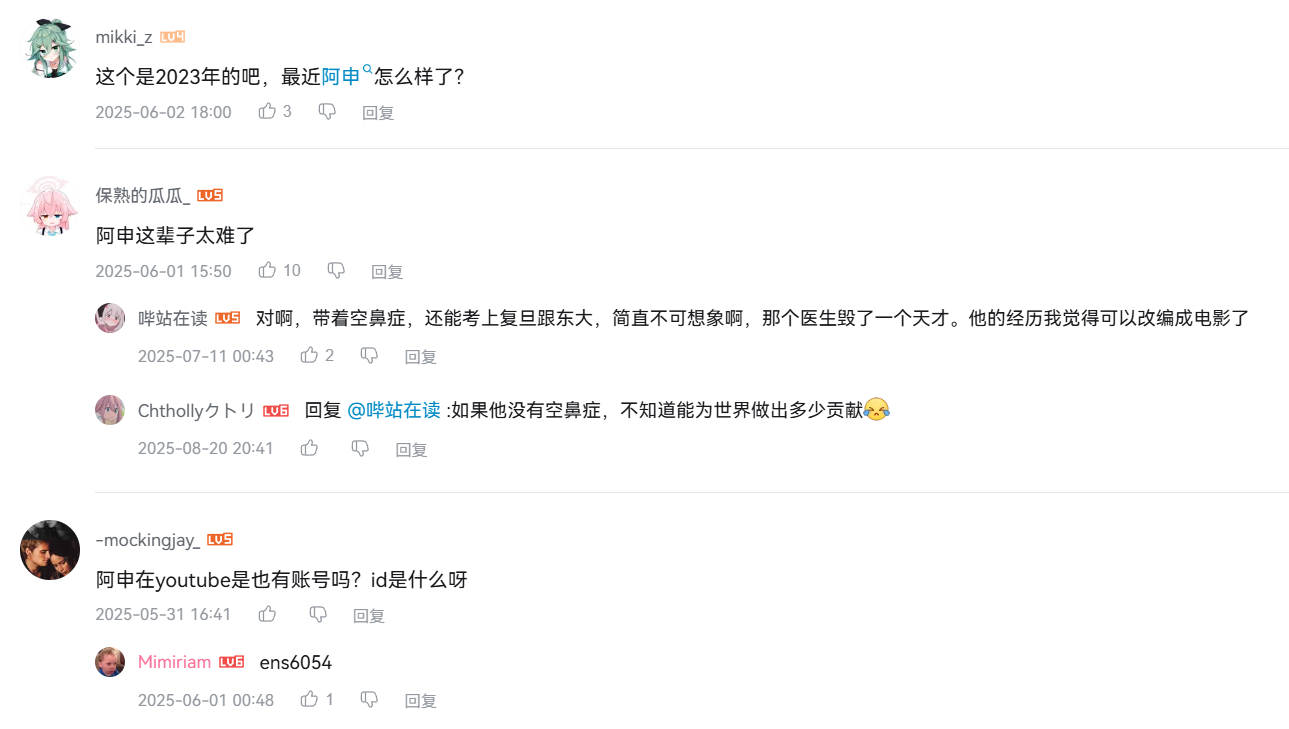Like -mockingjay_'s comment

pyautogui.click(x=267, y=615)
